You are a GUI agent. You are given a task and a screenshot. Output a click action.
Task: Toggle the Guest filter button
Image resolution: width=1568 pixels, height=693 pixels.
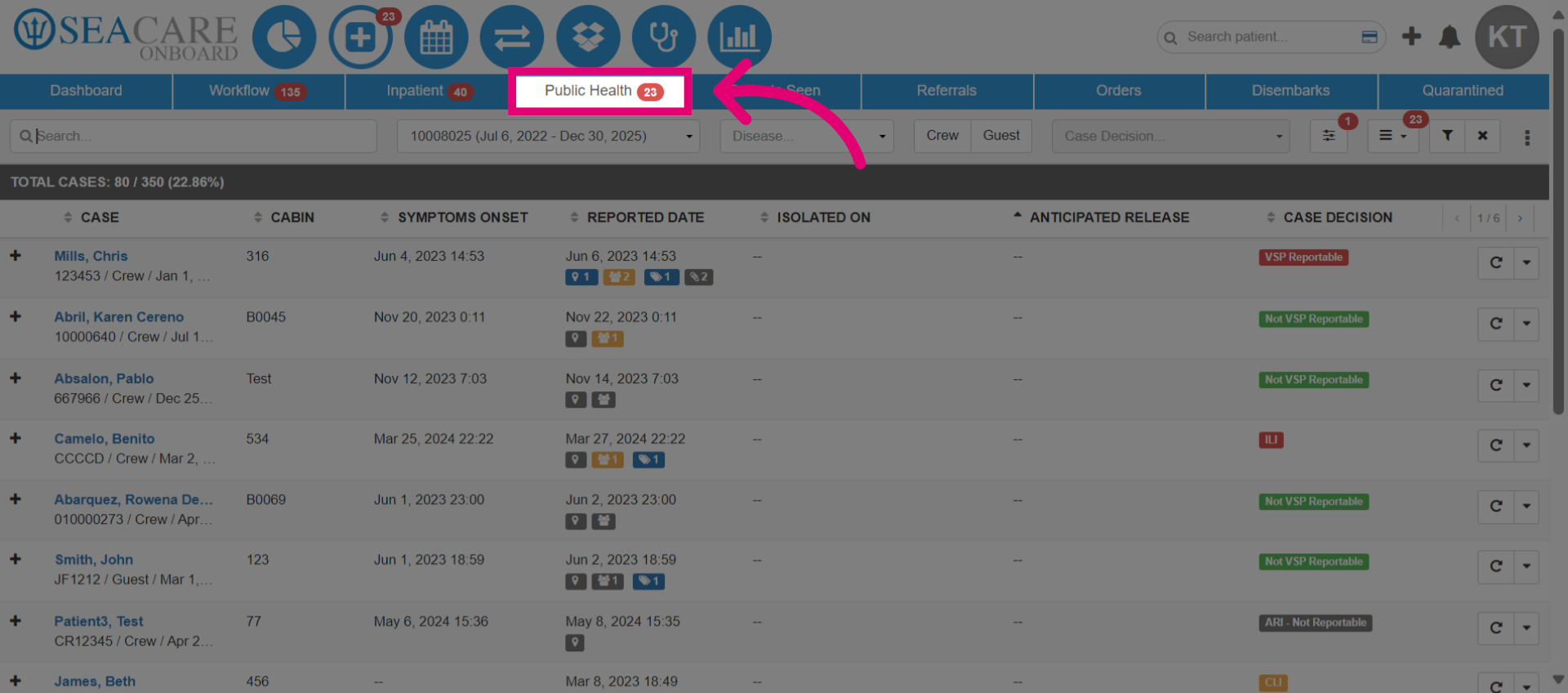pyautogui.click(x=1001, y=136)
